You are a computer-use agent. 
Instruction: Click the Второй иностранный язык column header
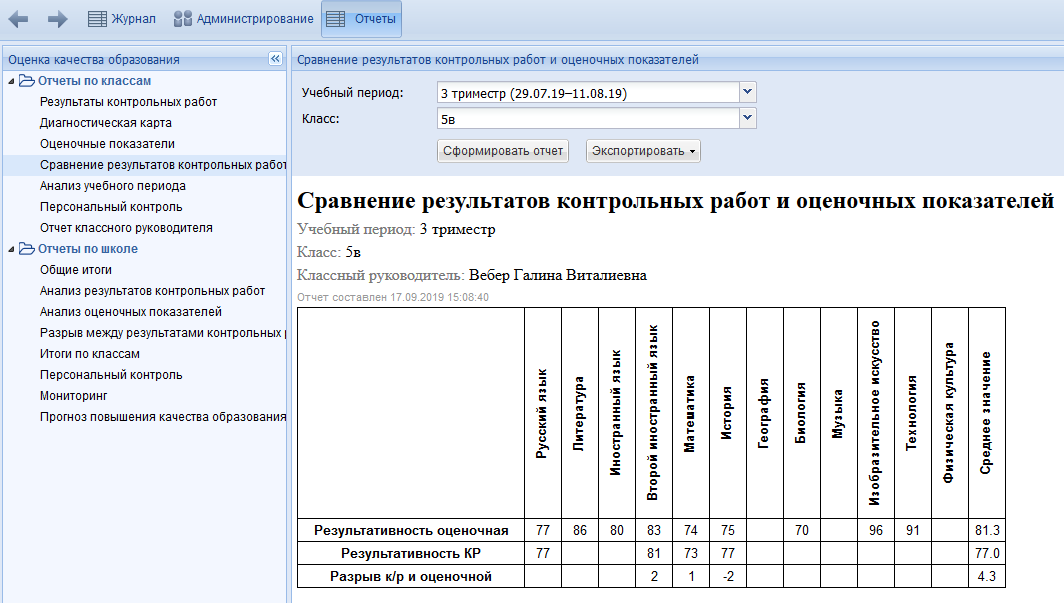[x=653, y=412]
